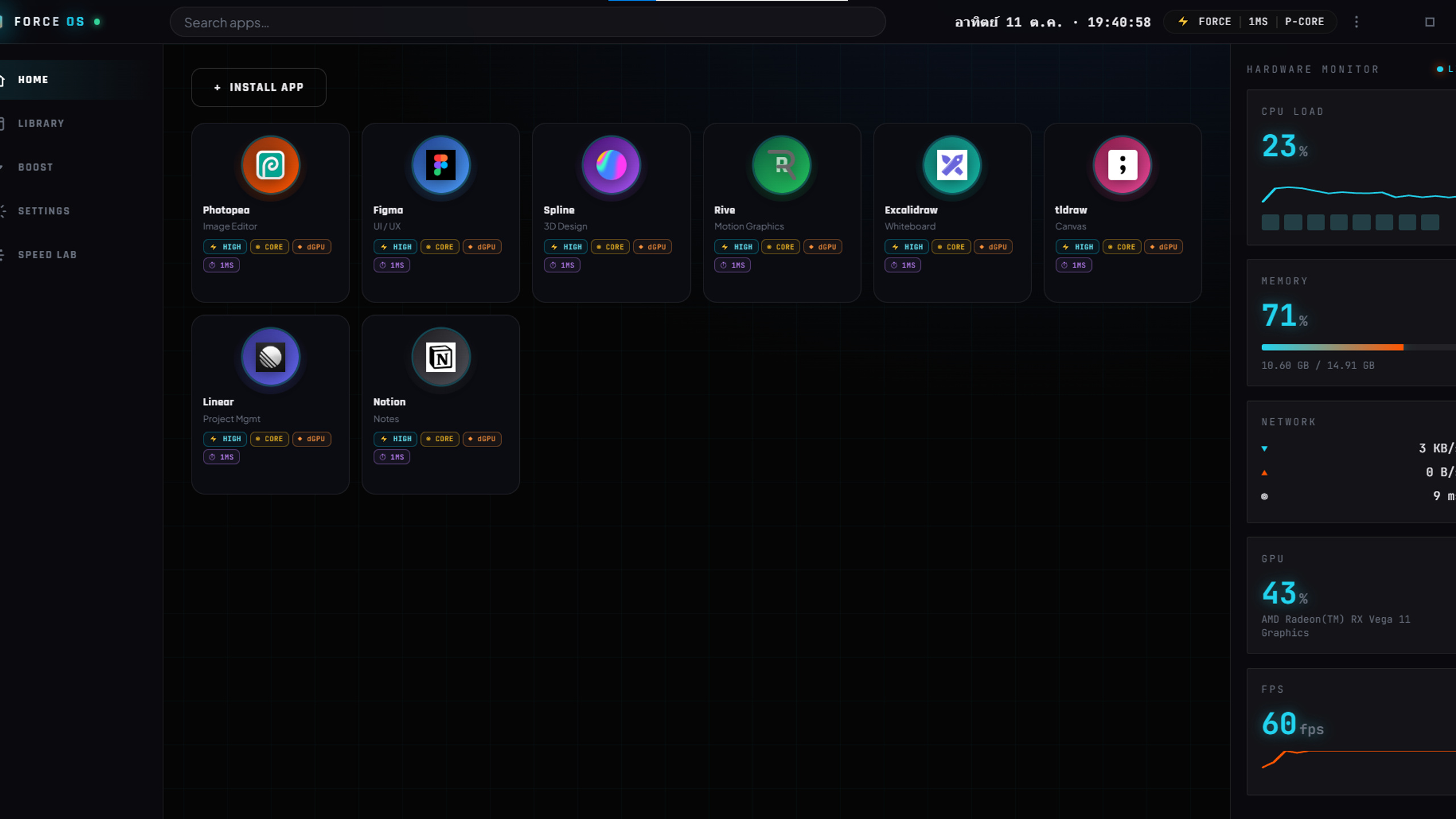Launch the Spline 3D Design icon
Screen dimensions: 1456x819
611,165
